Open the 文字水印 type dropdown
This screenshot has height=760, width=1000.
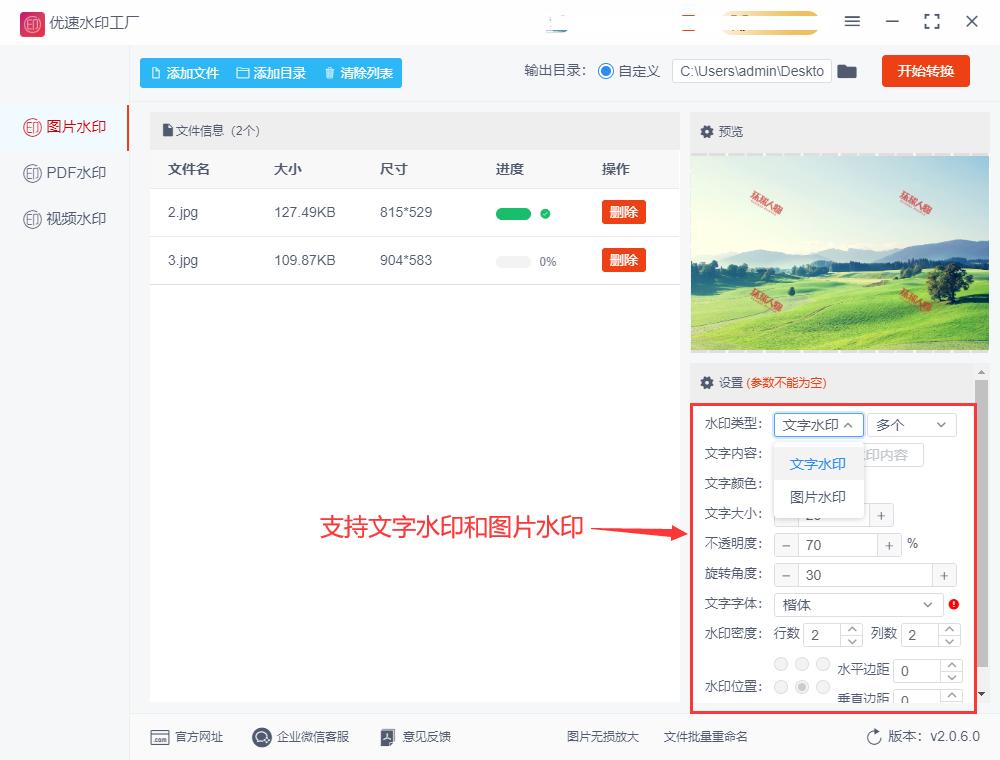818,424
